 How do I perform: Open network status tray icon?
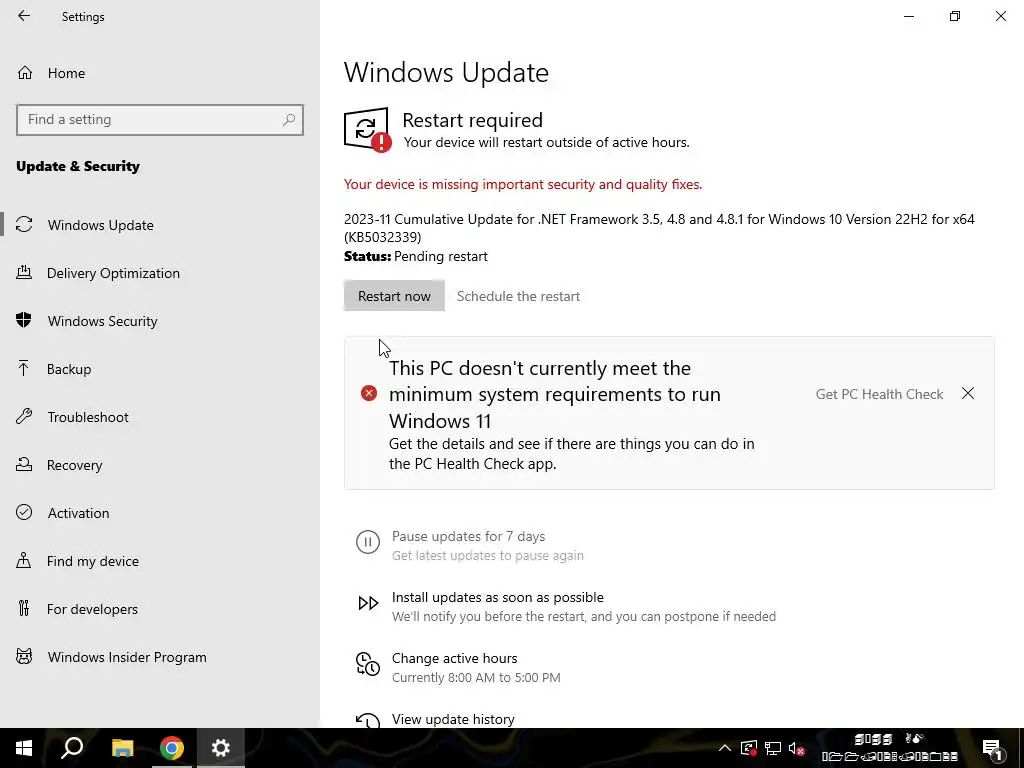773,748
